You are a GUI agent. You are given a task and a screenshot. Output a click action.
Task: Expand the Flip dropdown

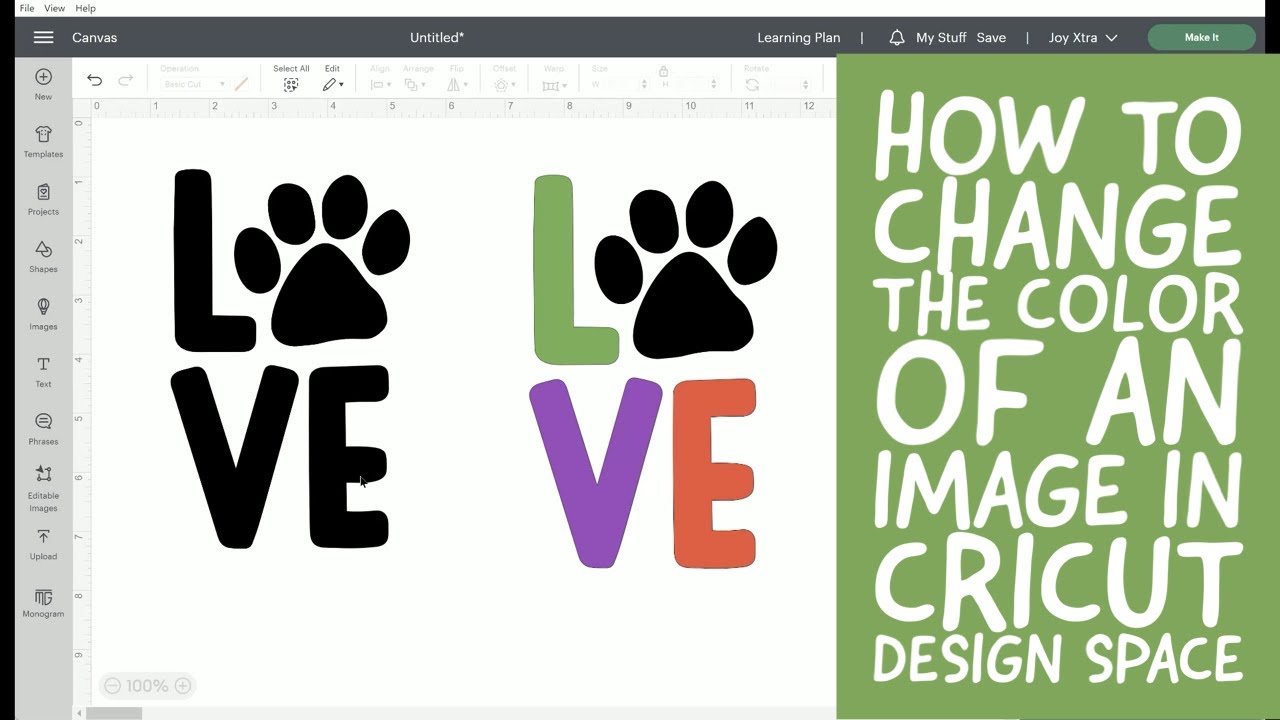(457, 85)
